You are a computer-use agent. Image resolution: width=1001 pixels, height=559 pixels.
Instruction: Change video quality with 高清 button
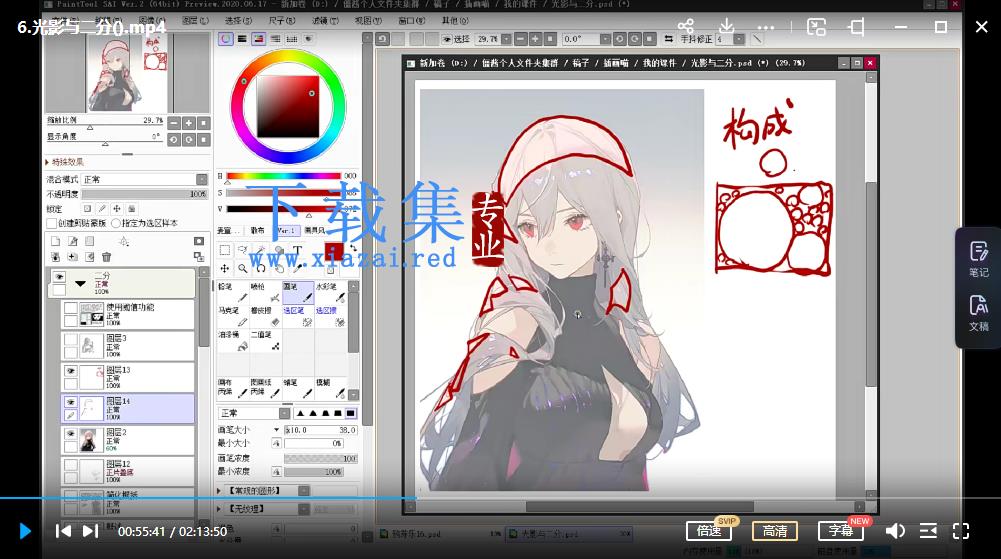pyautogui.click(x=775, y=531)
